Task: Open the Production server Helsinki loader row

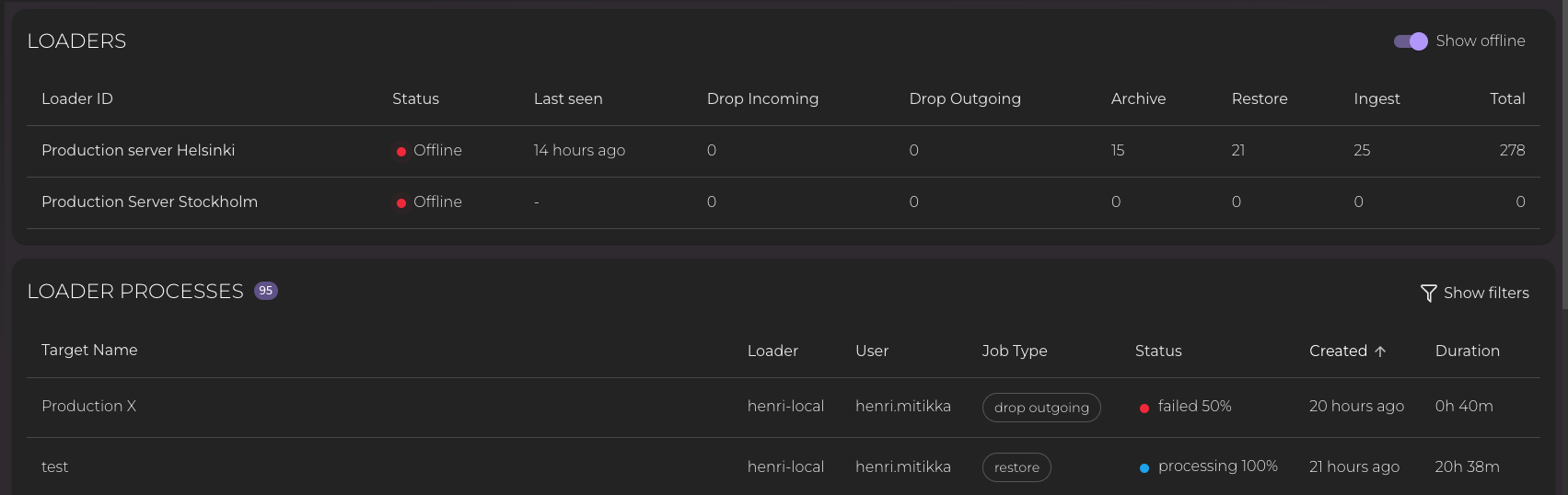Action: pos(138,150)
